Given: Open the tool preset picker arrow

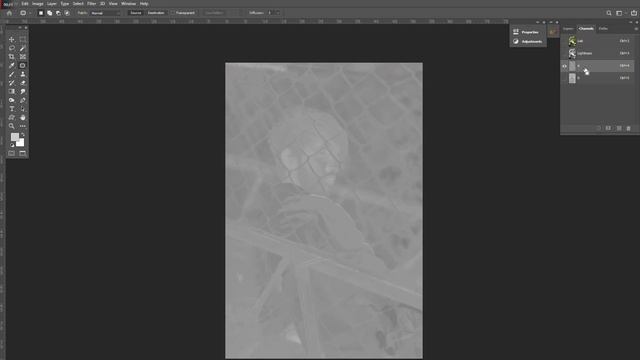Looking at the screenshot, I should [30, 13].
